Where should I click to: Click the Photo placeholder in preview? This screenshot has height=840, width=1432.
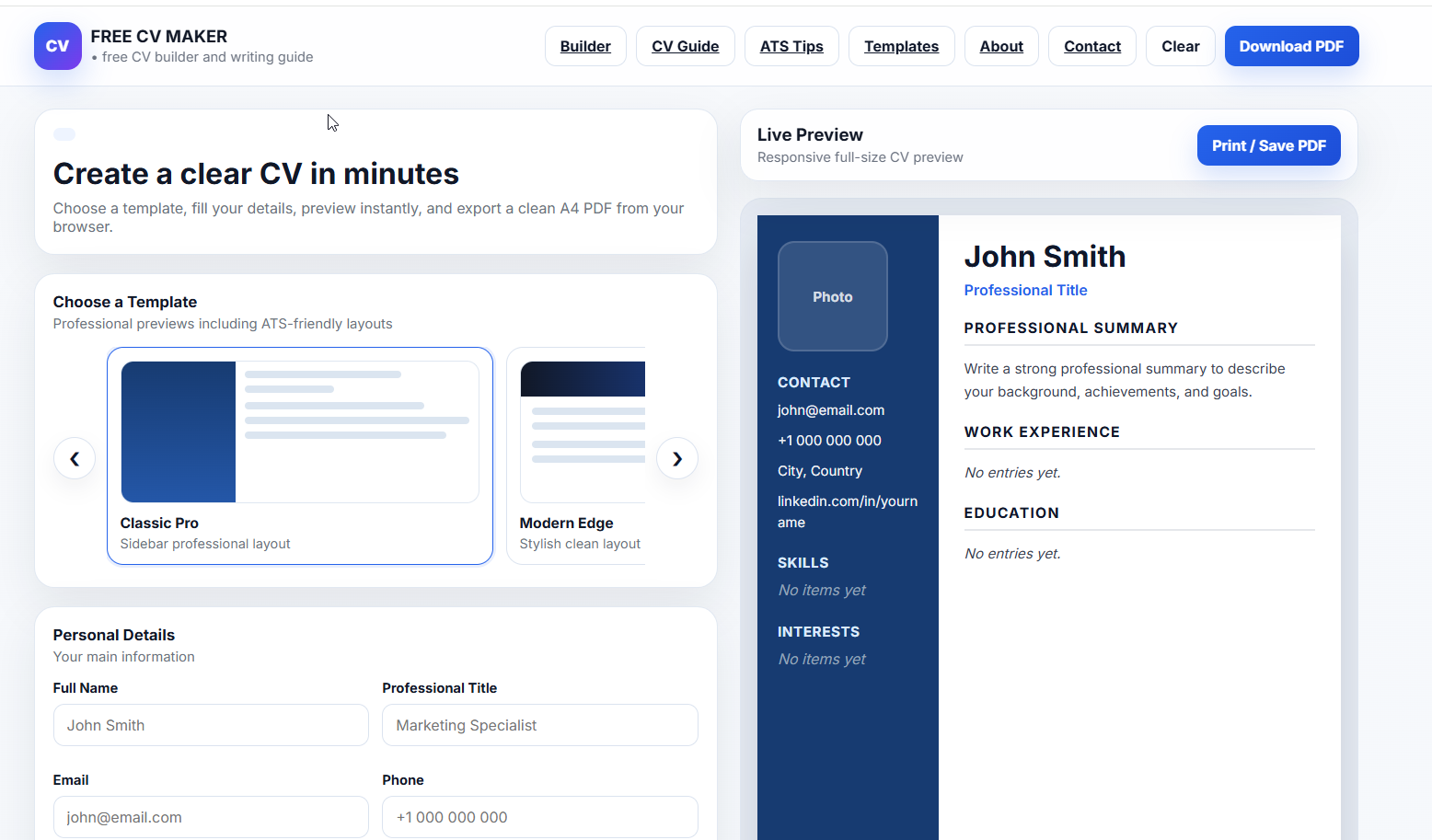(x=833, y=296)
